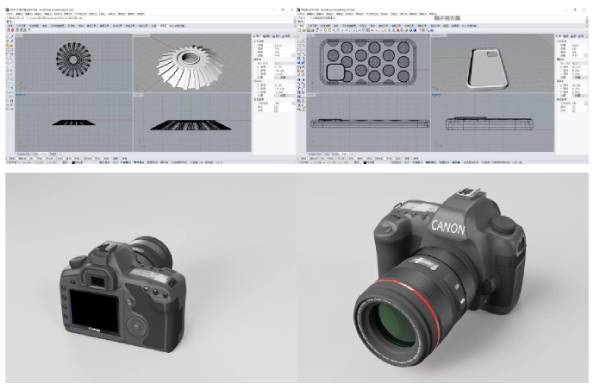Open the Top viewport title menu in left window
This screenshot has height=390, width=600.
(19, 35)
